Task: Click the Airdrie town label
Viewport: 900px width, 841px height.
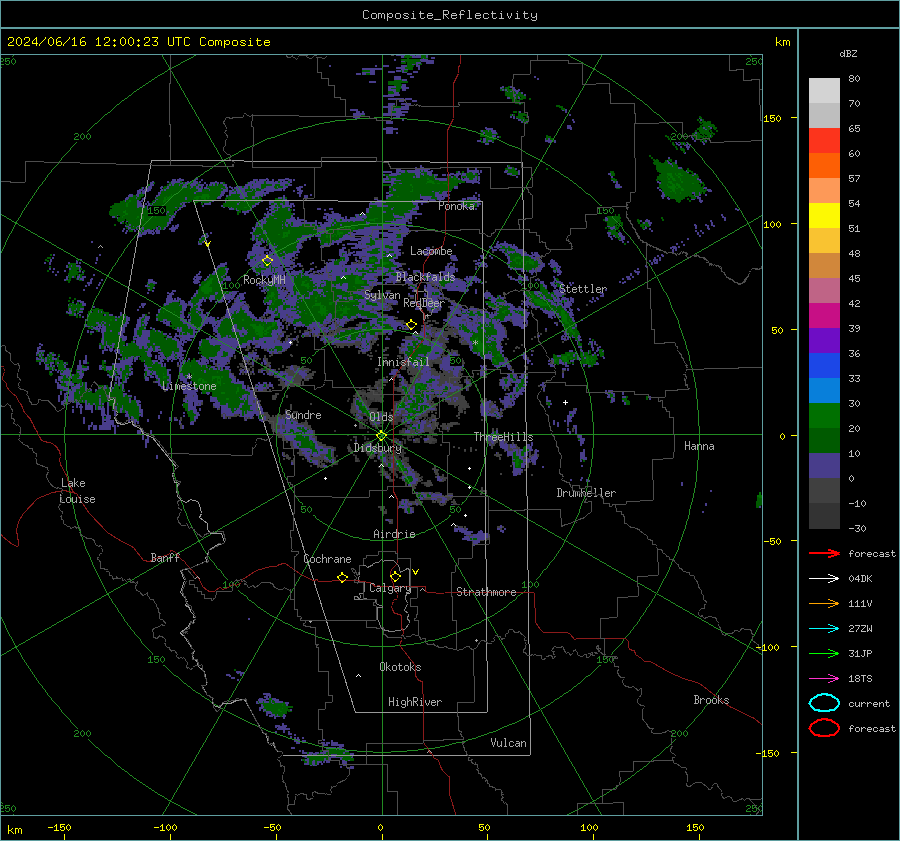Action: 394,534
